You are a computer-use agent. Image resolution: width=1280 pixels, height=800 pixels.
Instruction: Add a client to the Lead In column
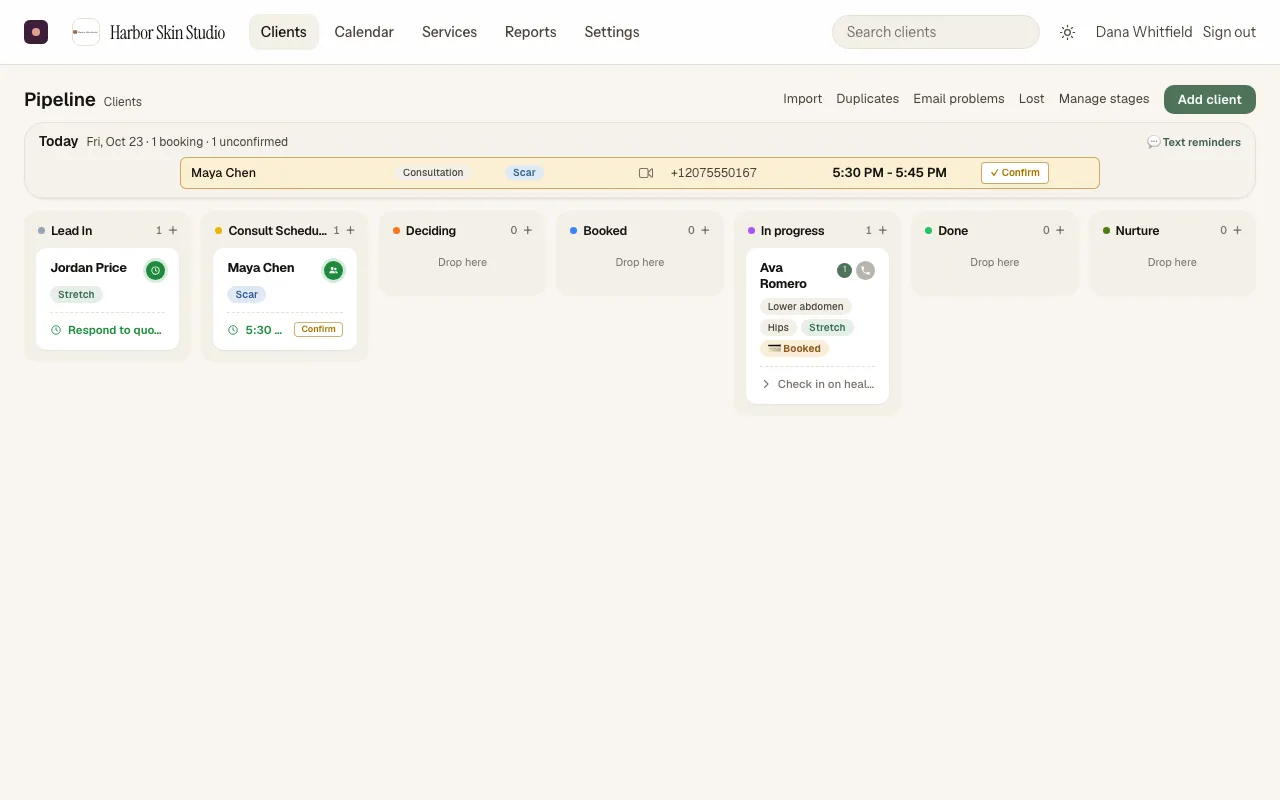click(x=173, y=230)
